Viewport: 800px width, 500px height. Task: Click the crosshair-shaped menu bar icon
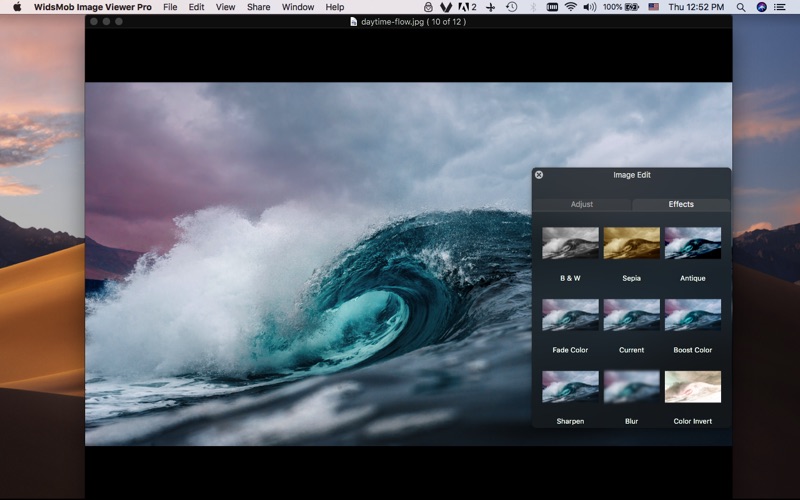coord(490,7)
